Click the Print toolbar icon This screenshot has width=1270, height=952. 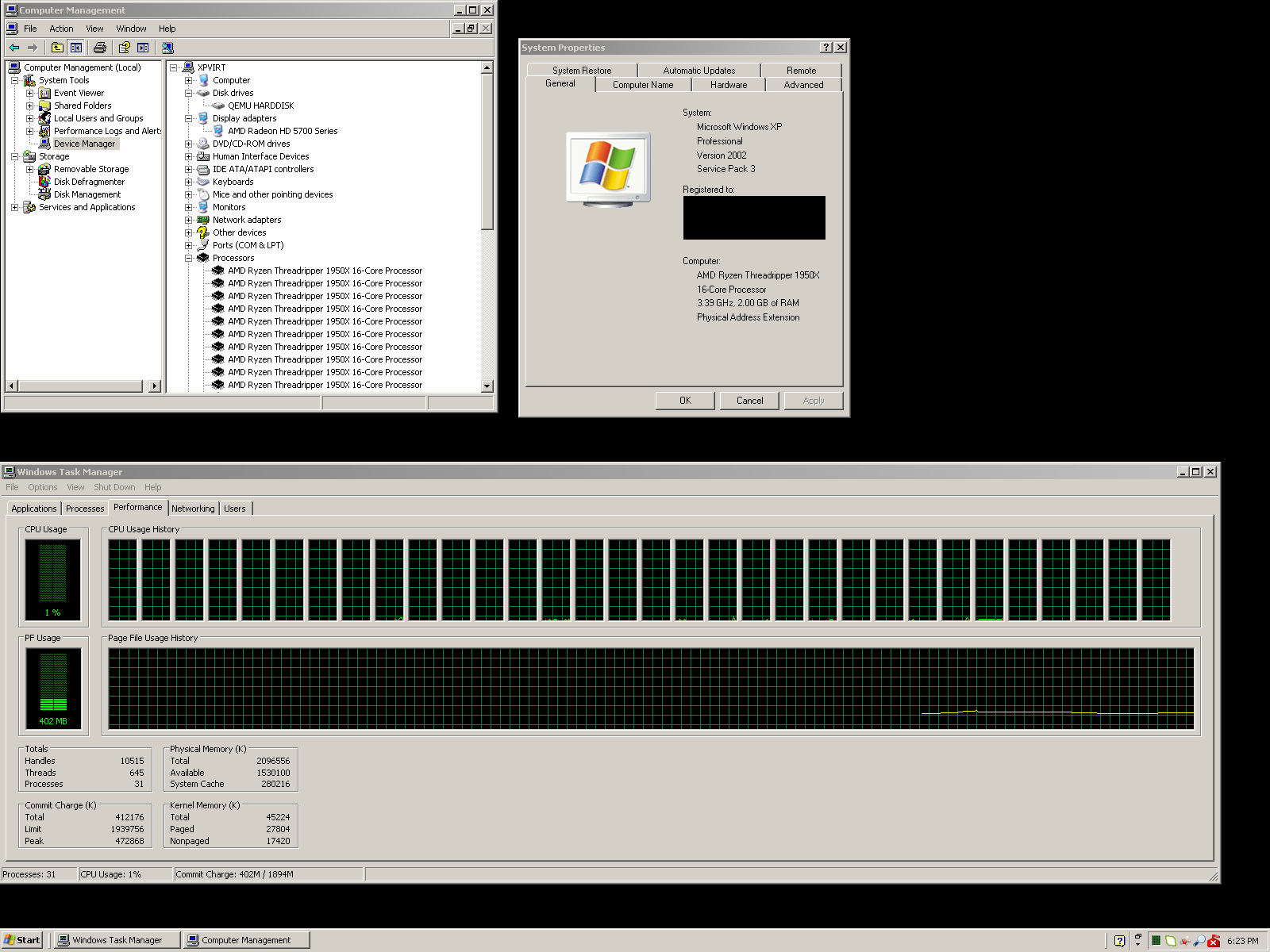[x=99, y=48]
